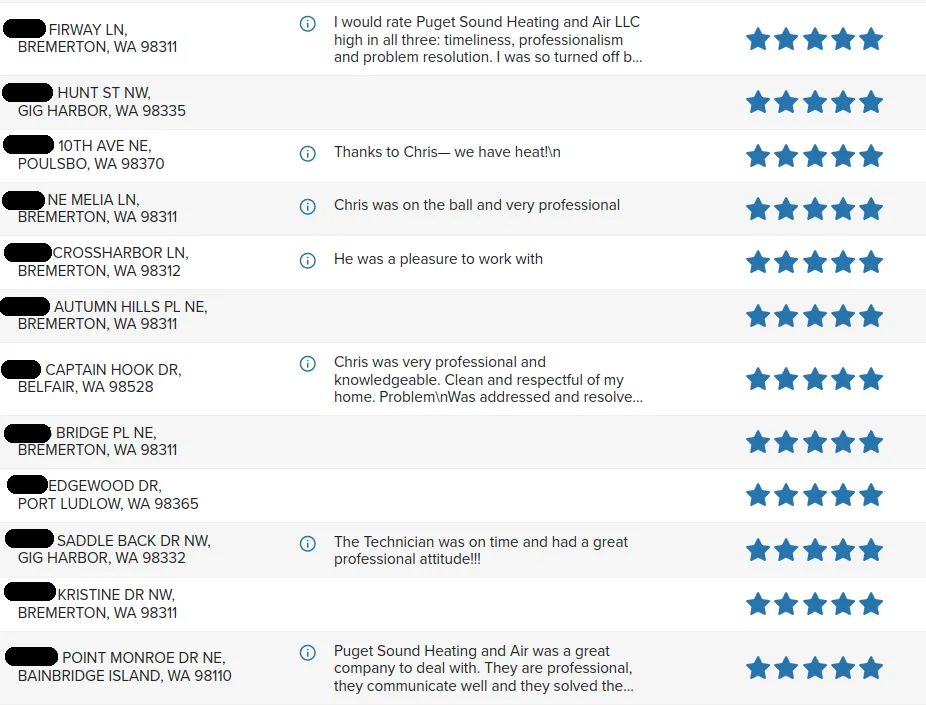Viewport: 926px width, 705px height.
Task: Click star rating on Kristine Dr NW row
Action: [814, 604]
